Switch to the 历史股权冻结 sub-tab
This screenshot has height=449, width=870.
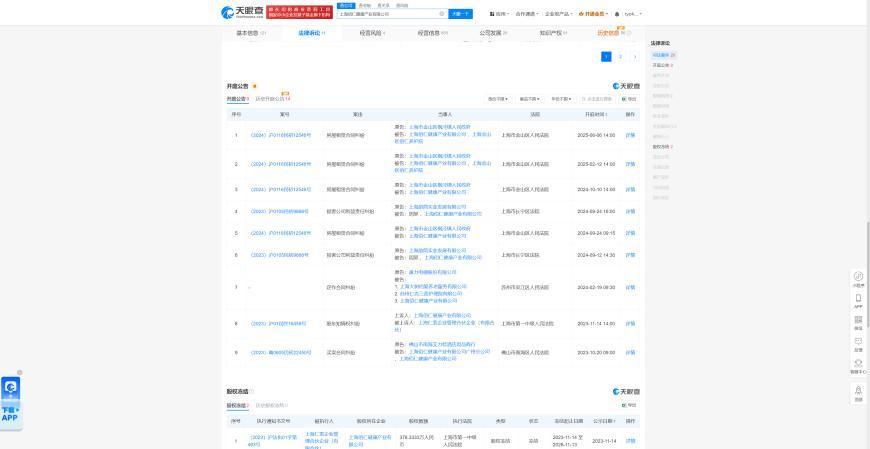click(272, 405)
